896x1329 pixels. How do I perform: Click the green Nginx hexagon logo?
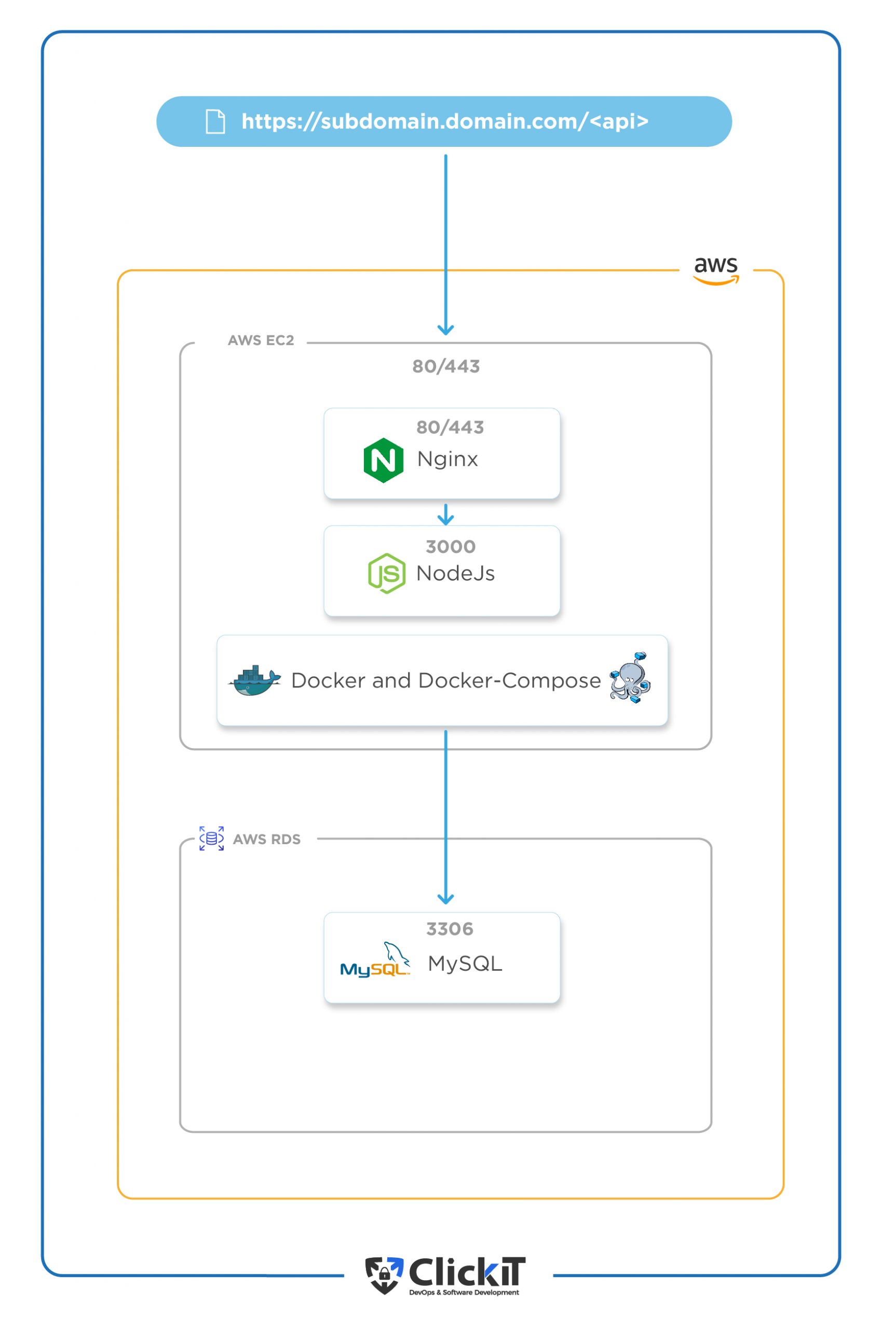(x=384, y=460)
